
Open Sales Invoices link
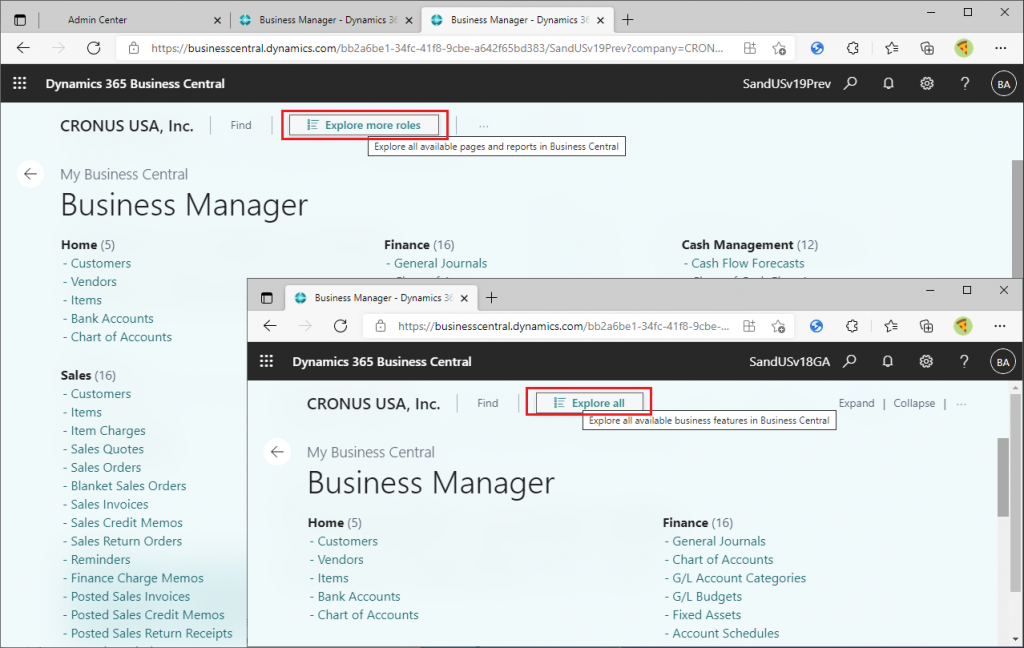pyautogui.click(x=109, y=504)
